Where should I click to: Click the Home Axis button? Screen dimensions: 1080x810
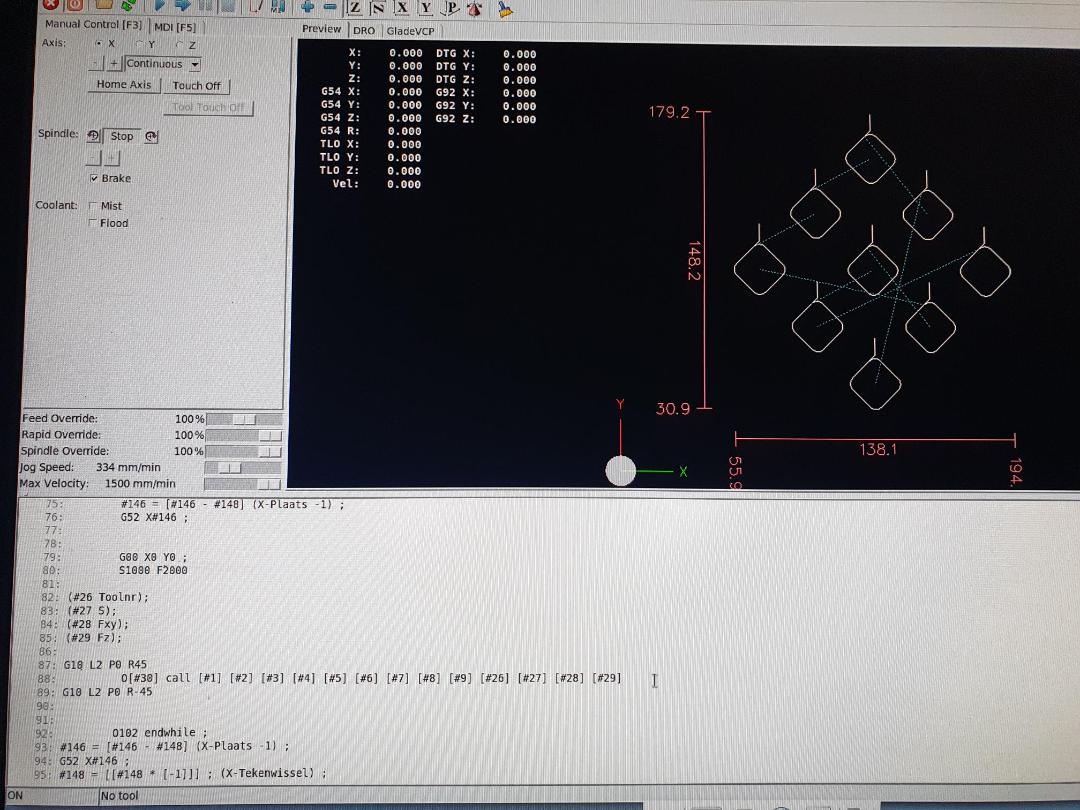pos(123,84)
